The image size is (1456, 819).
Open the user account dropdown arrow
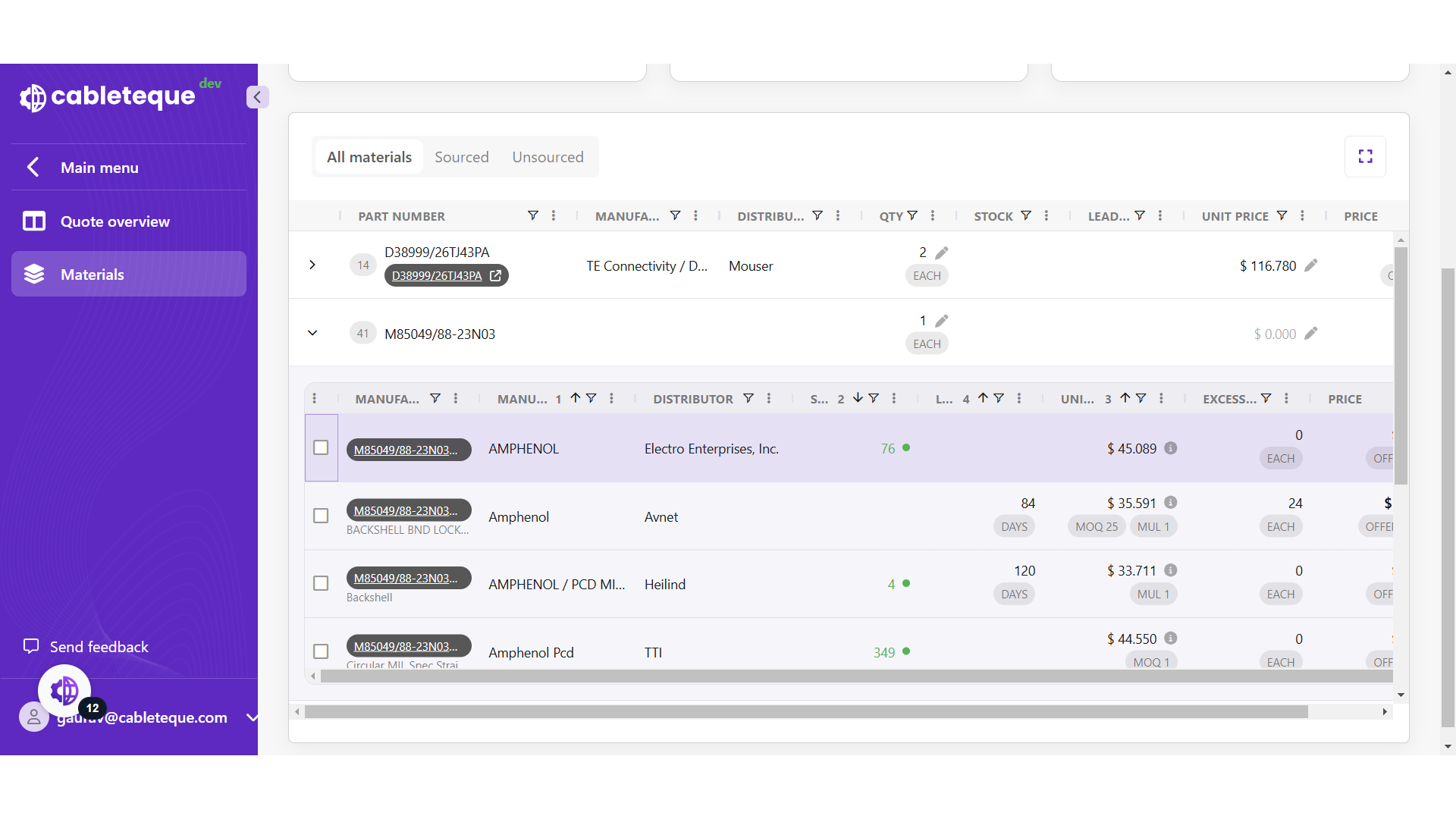point(252,717)
